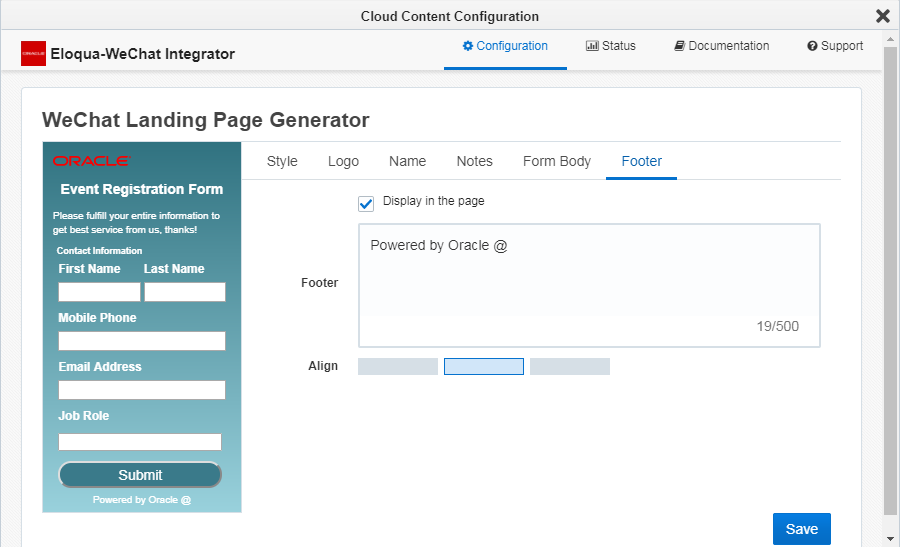Click the WeChat Landing Page Generator title

tap(205, 120)
